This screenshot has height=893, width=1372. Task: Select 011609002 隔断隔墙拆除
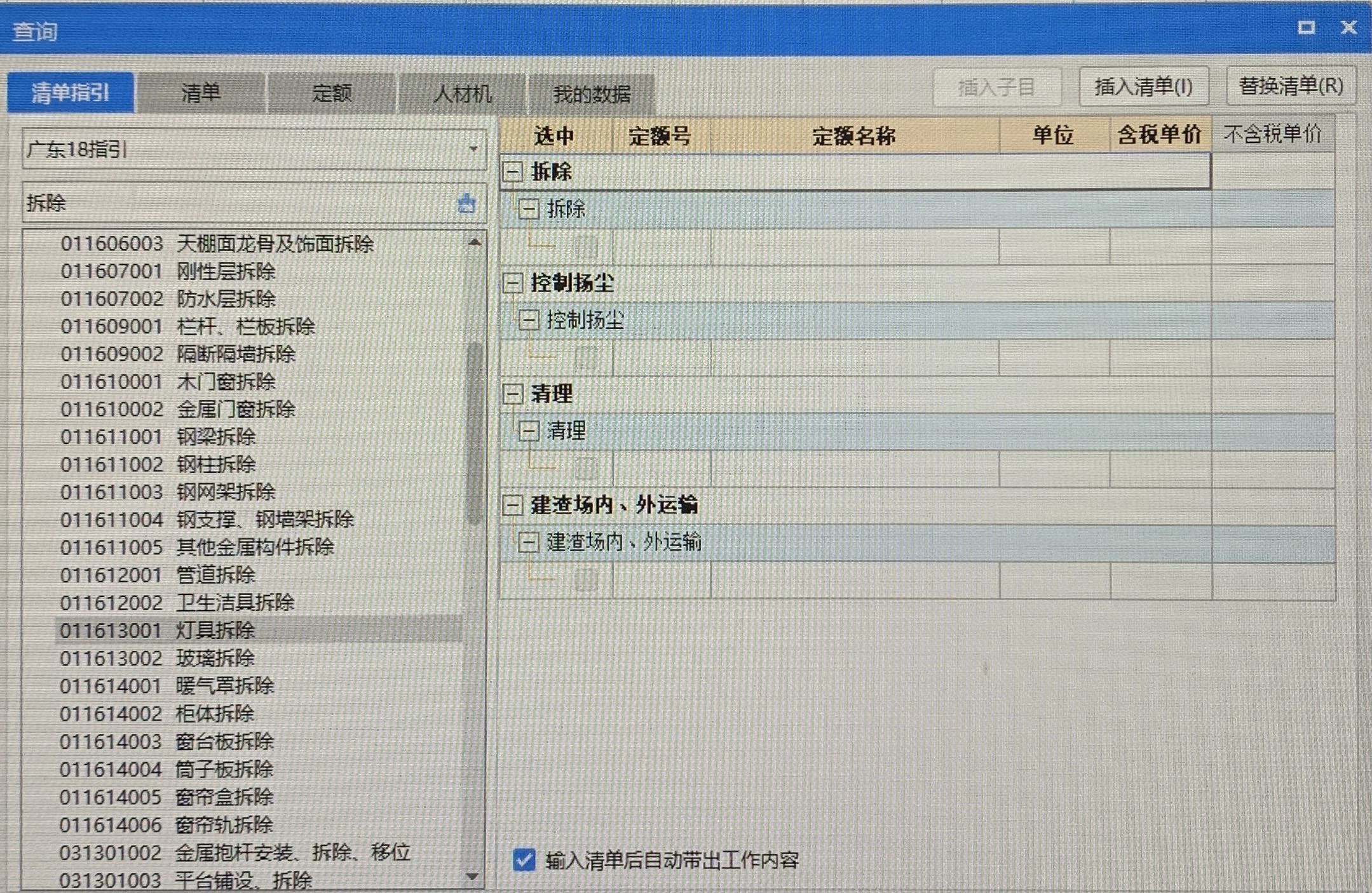[178, 354]
